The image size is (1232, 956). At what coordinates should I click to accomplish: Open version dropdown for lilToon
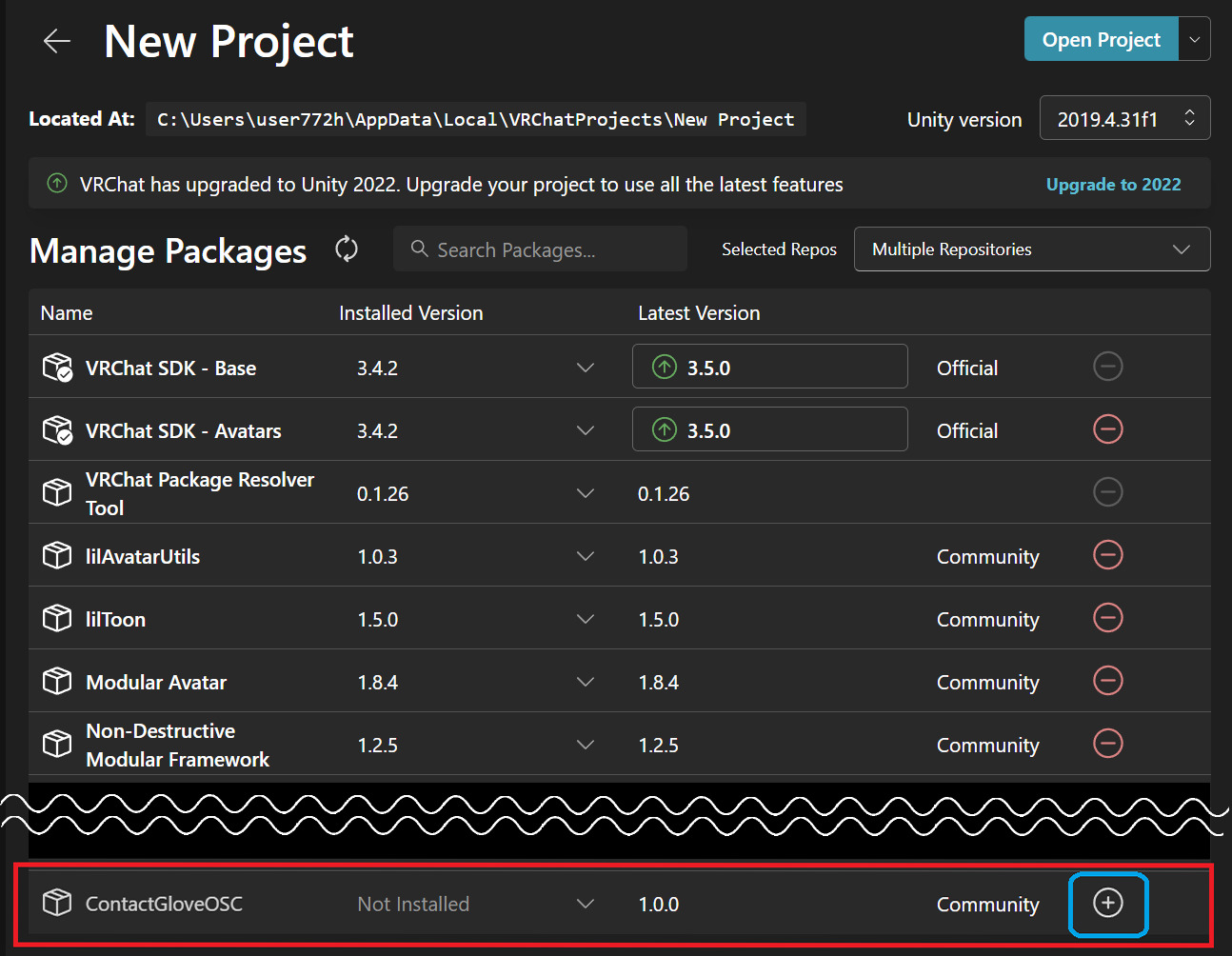click(586, 619)
